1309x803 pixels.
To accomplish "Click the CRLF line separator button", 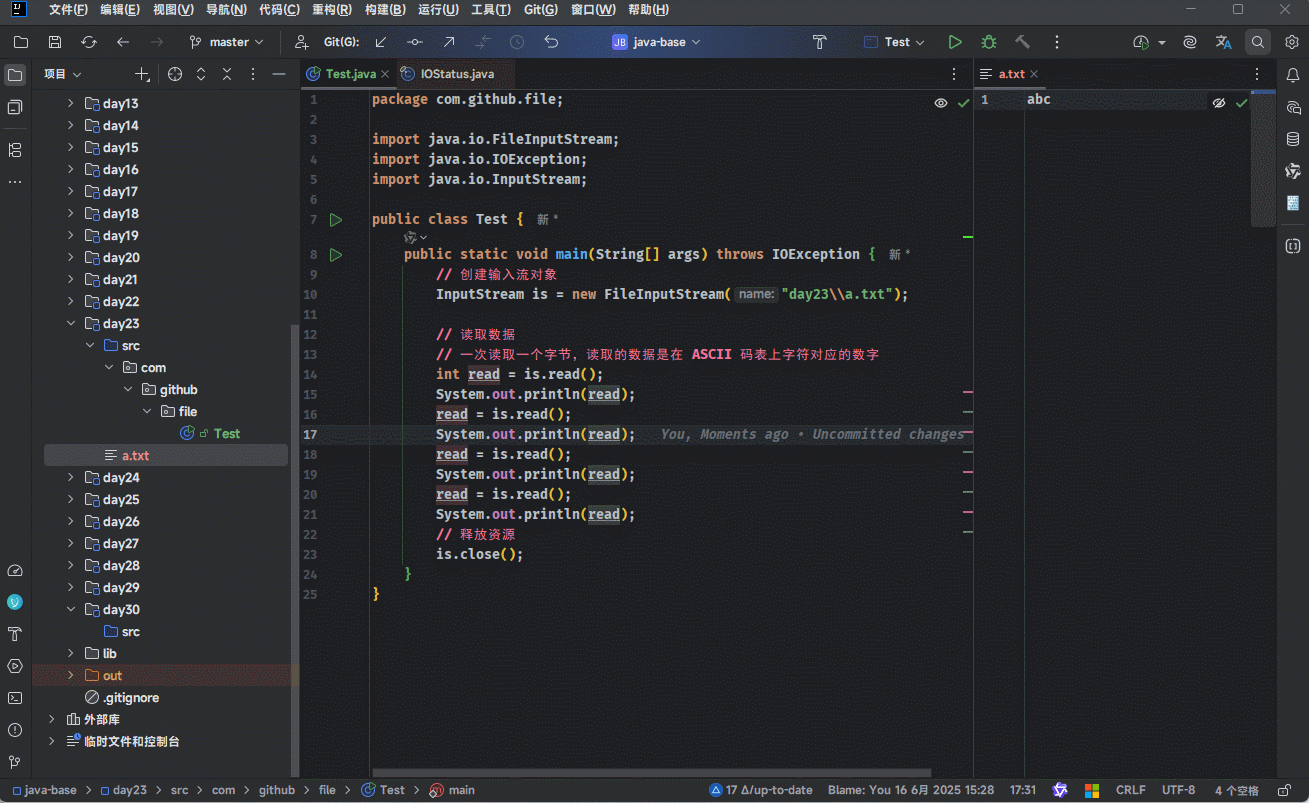I will [1130, 790].
